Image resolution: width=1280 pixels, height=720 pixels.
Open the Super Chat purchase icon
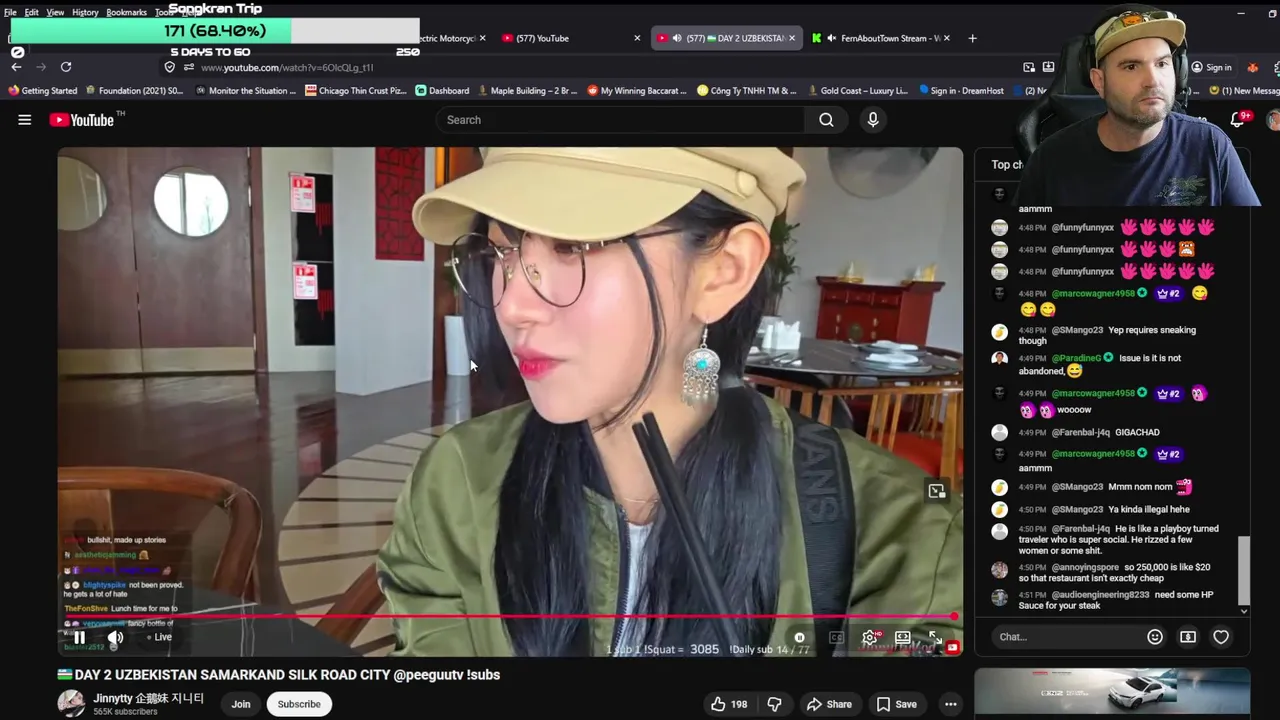click(1188, 637)
